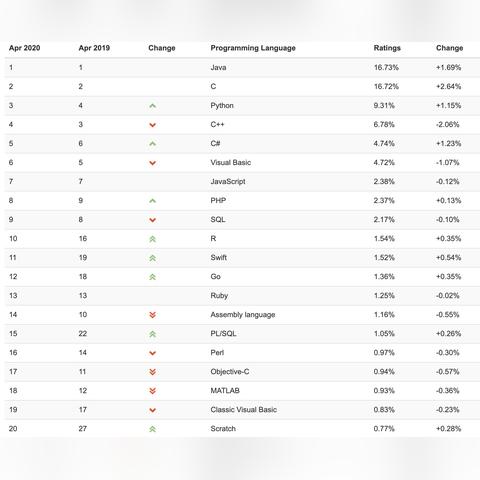480x480 pixels.
Task: Click the 16.72% rating for C
Action: tap(386, 87)
